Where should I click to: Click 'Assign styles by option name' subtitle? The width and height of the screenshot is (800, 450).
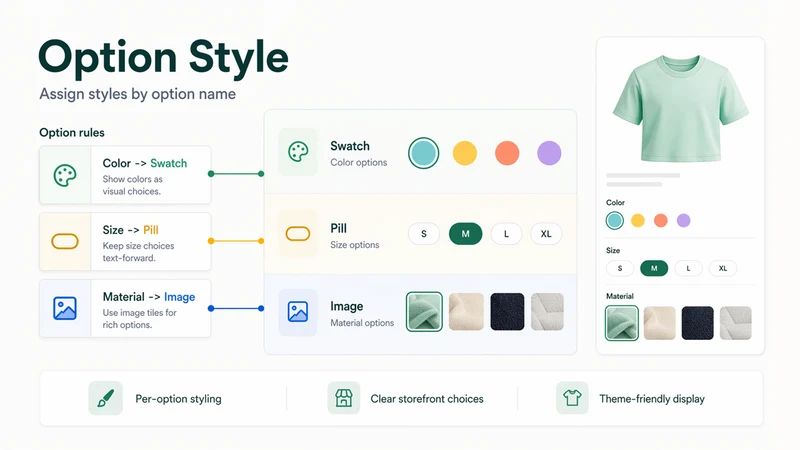(138, 94)
